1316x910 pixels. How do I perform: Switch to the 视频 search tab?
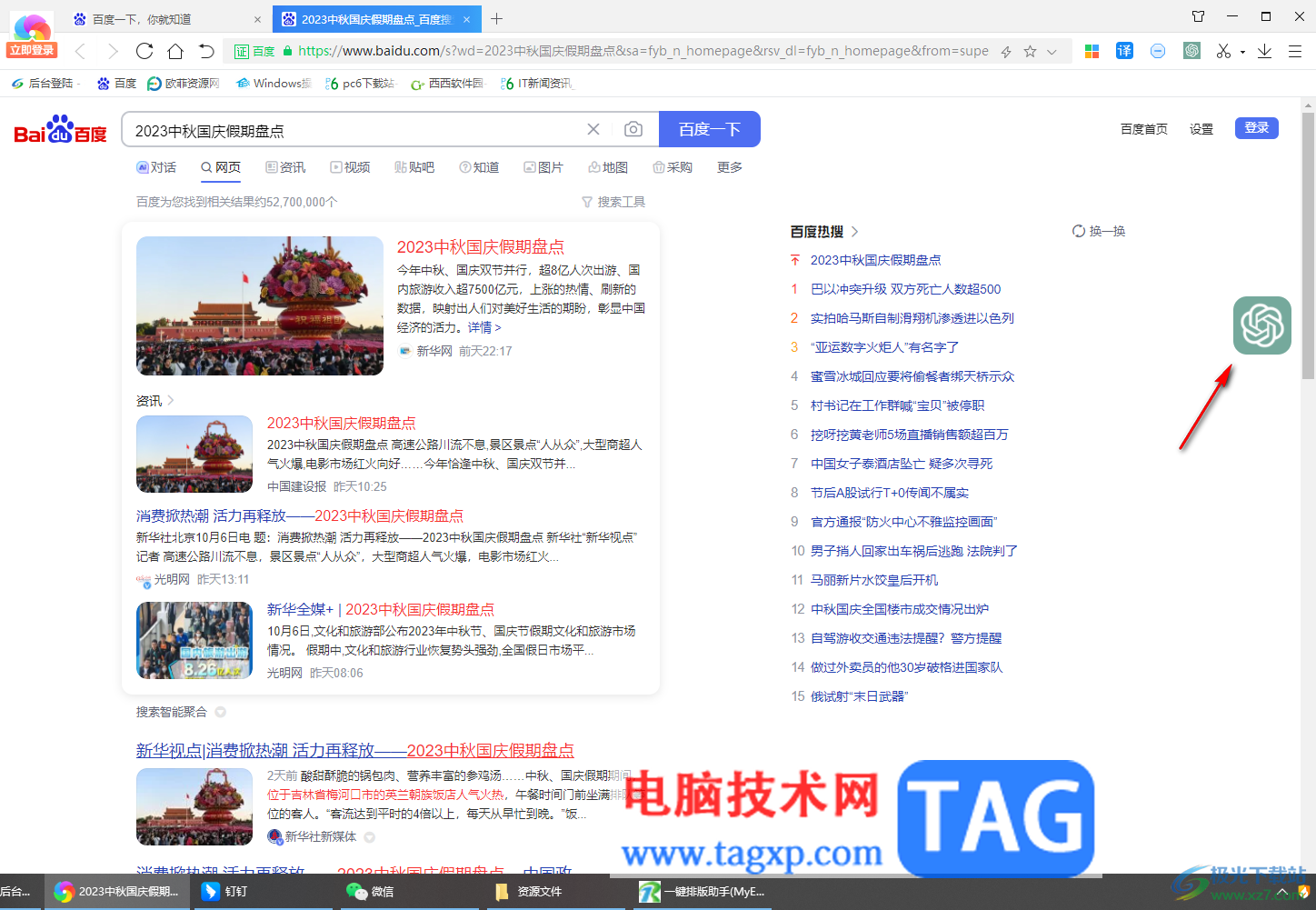pyautogui.click(x=350, y=167)
